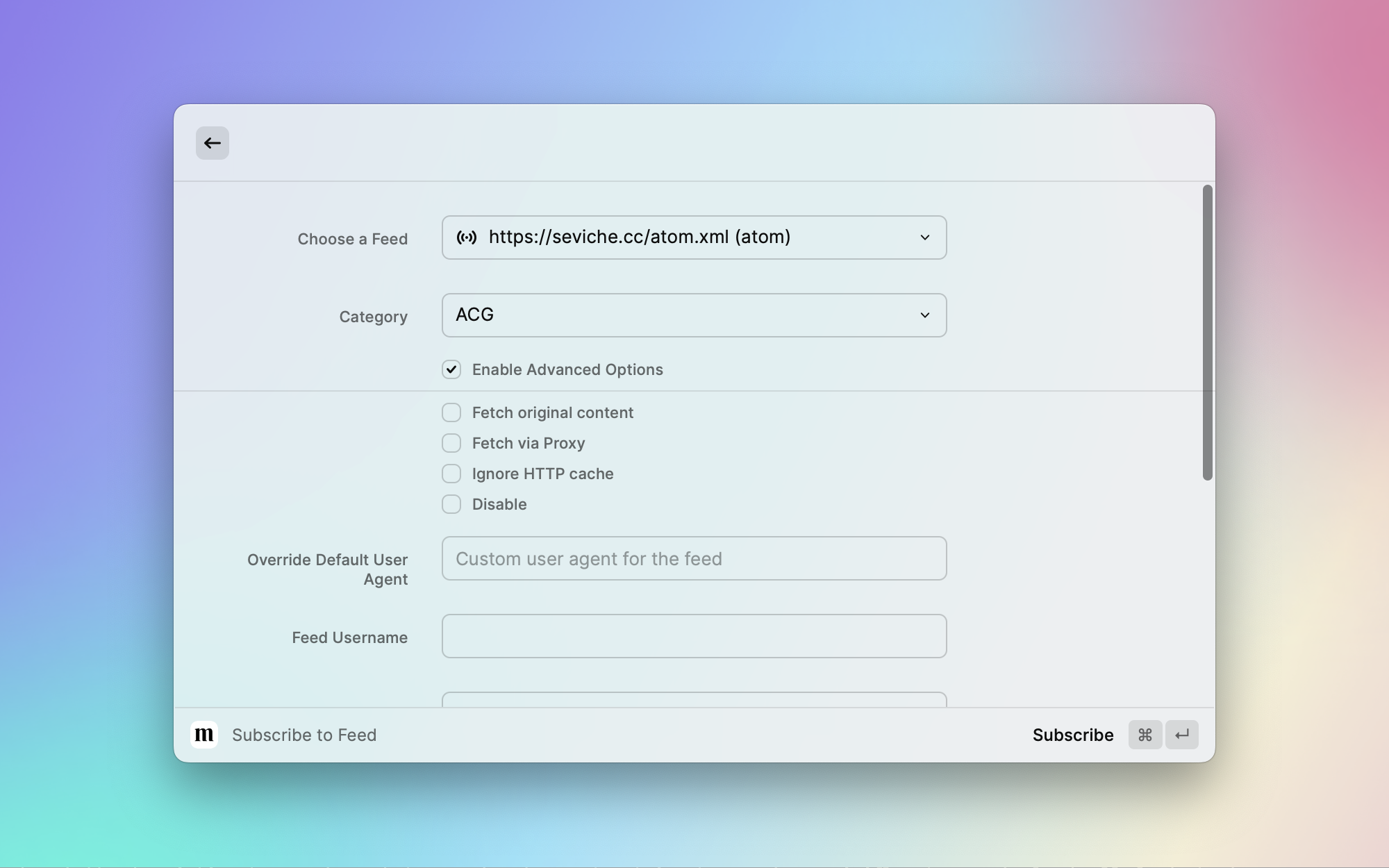Toggle the Disable checkbox option

[x=451, y=503]
